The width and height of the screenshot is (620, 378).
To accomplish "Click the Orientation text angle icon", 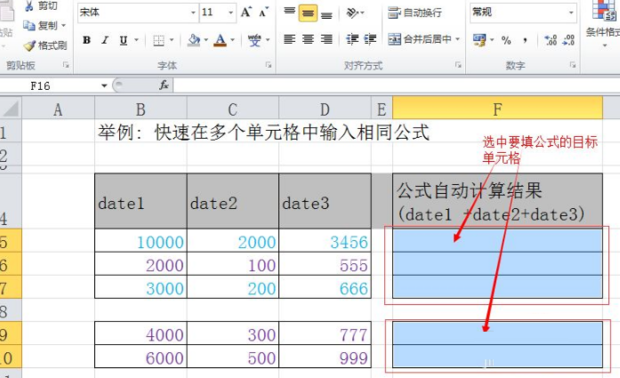I will pos(352,13).
